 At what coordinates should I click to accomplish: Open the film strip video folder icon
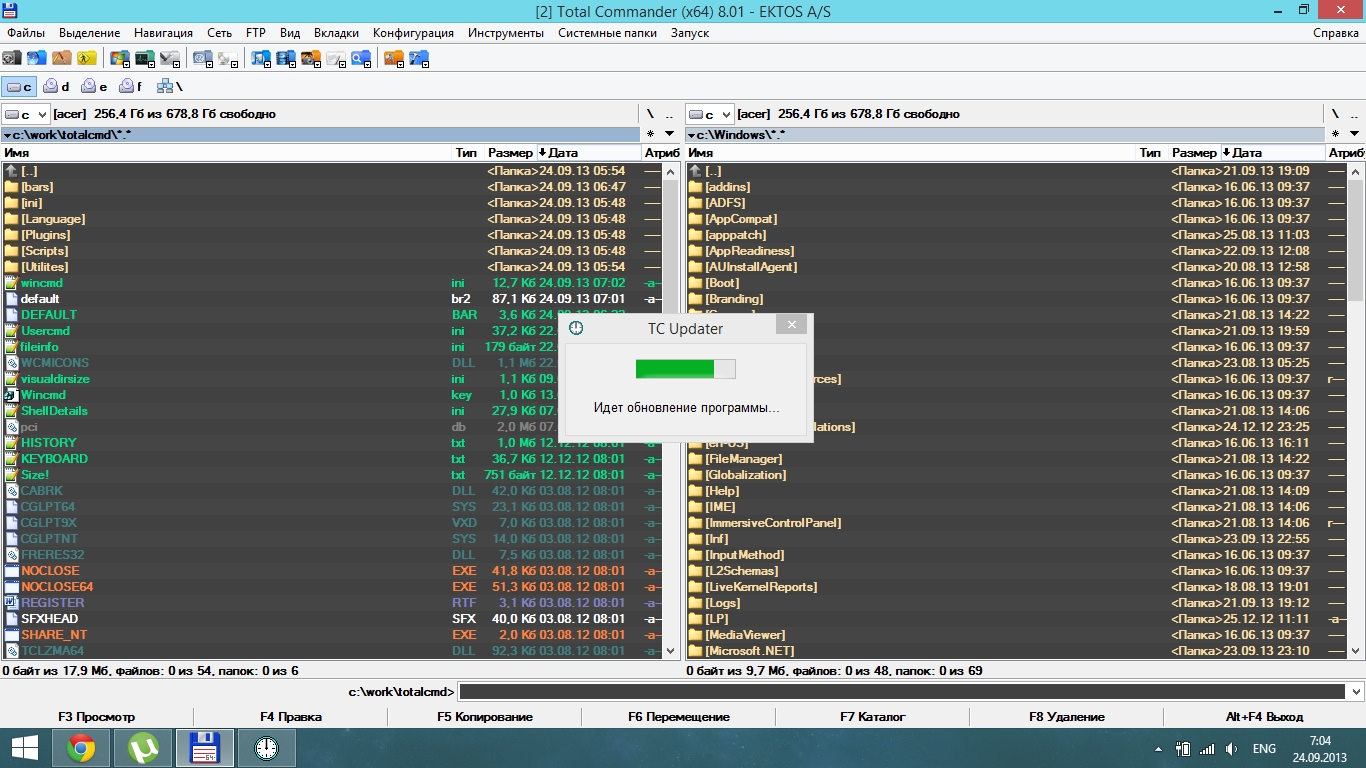(x=285, y=58)
